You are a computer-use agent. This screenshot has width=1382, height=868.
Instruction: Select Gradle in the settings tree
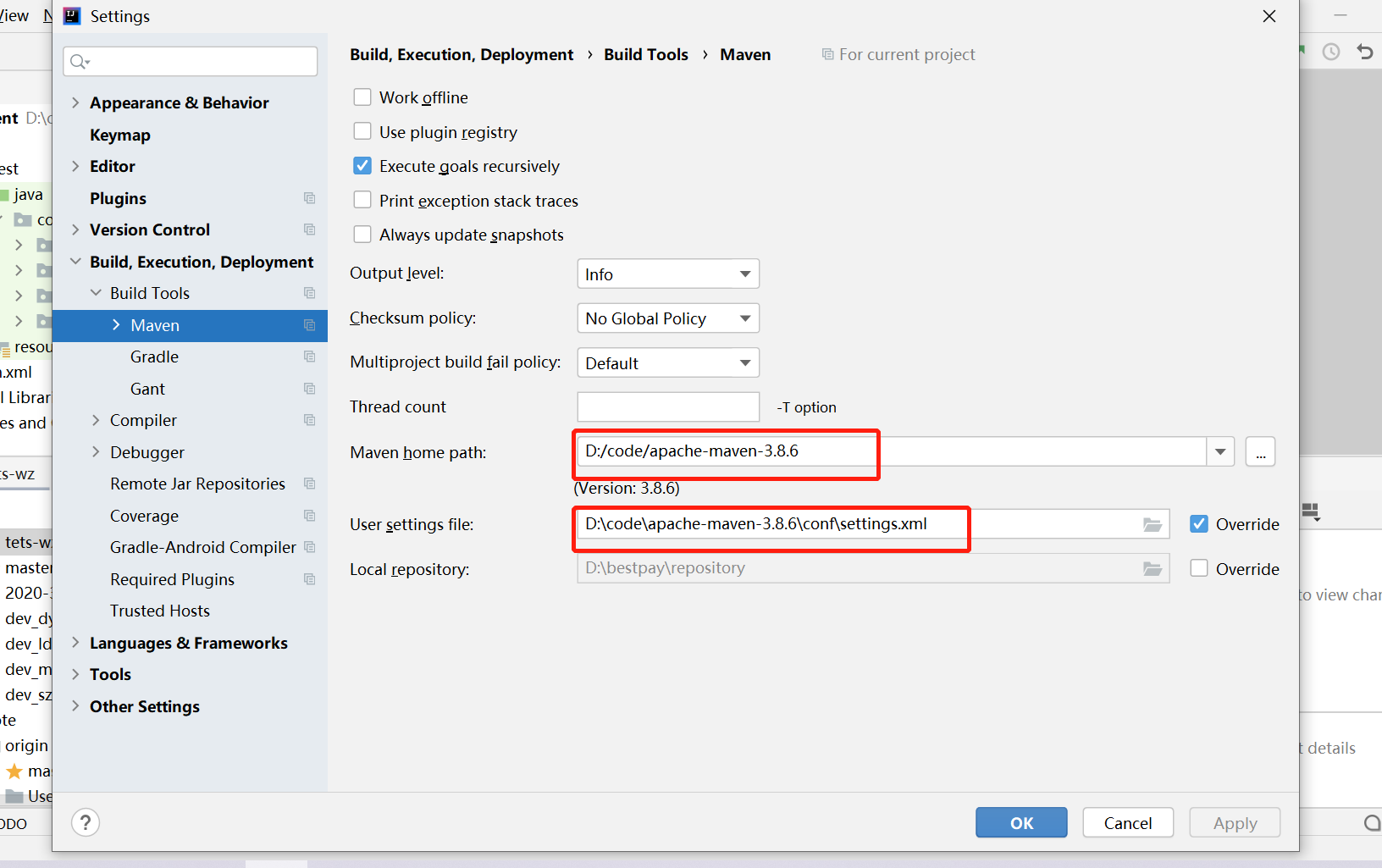click(x=154, y=357)
